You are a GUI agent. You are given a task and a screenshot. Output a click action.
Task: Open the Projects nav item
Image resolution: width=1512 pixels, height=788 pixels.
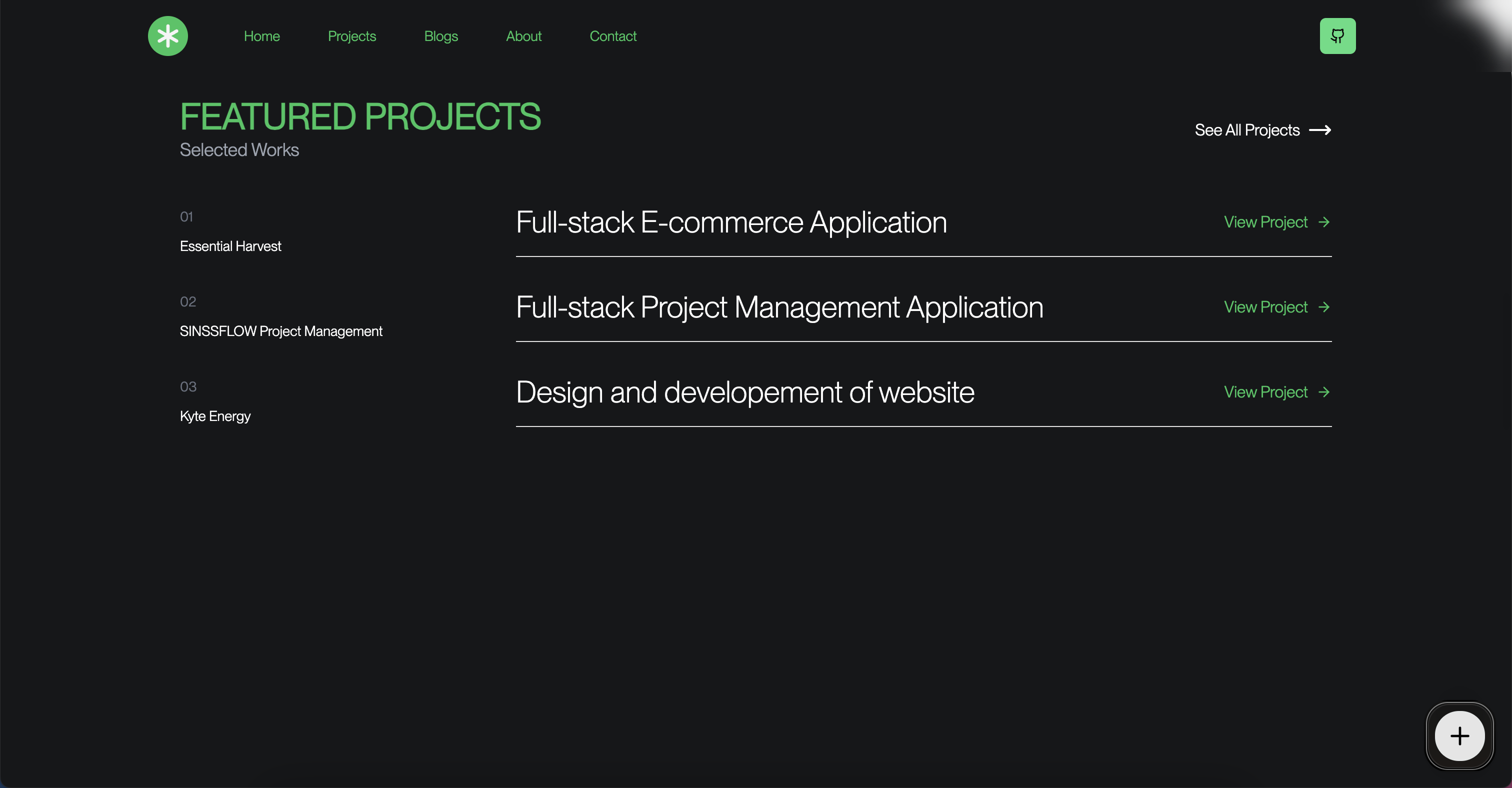click(x=351, y=36)
